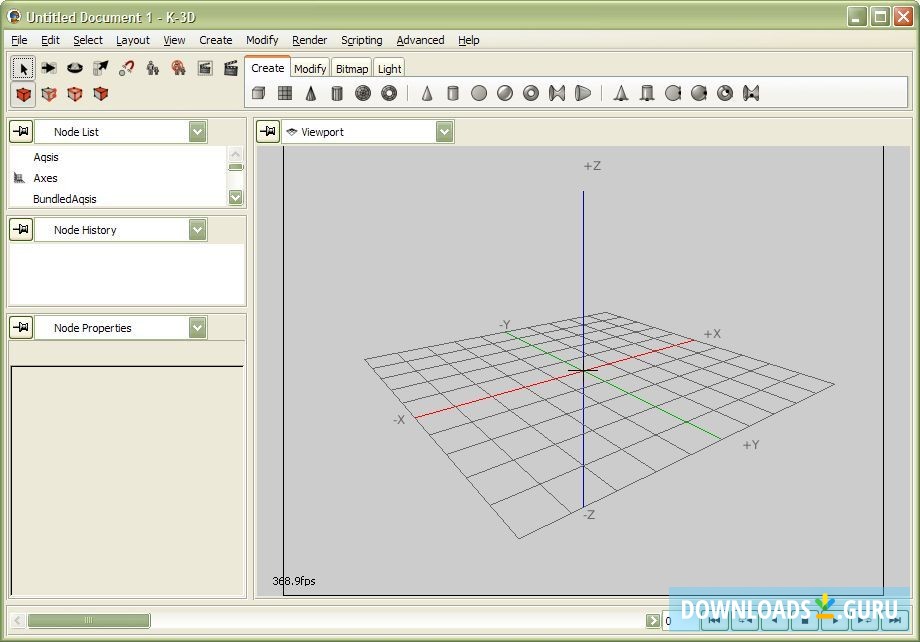Image resolution: width=920 pixels, height=642 pixels.
Task: Click the first polygon cube create icon
Action: (x=259, y=94)
